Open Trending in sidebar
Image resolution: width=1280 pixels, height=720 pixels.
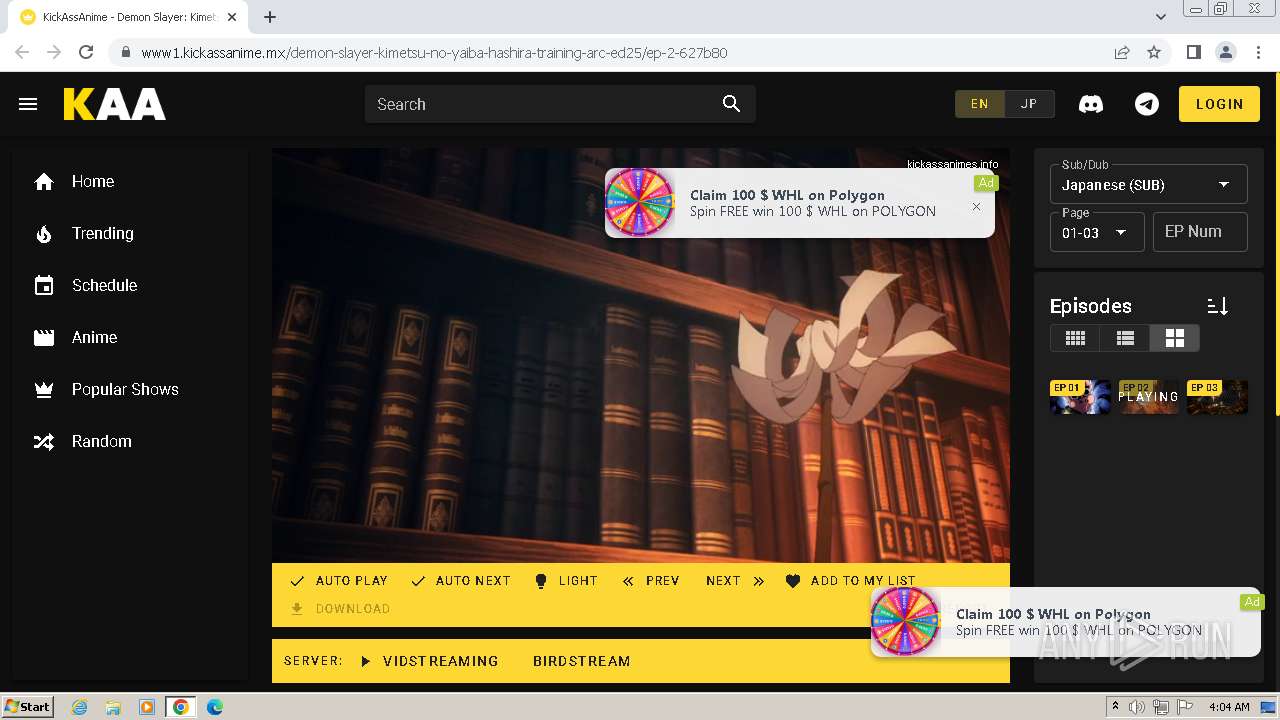point(130,233)
